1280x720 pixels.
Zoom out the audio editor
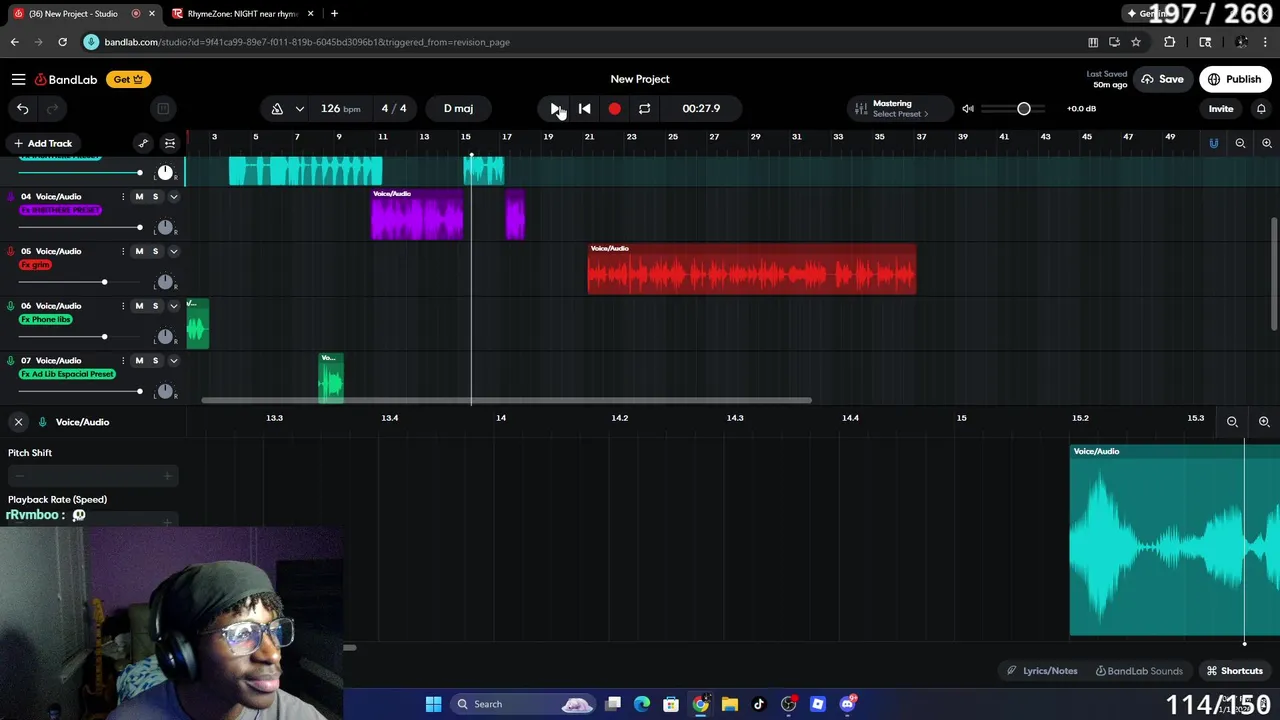click(x=1232, y=422)
